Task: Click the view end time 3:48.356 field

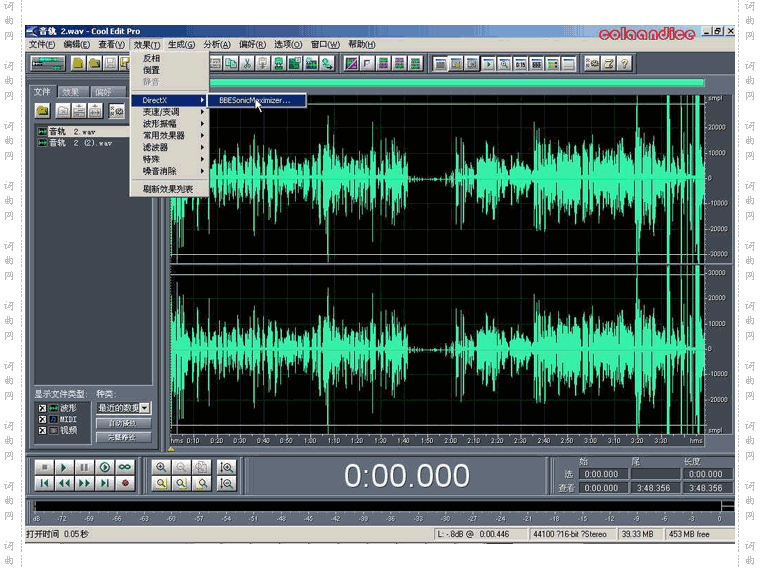Action: coord(656,488)
